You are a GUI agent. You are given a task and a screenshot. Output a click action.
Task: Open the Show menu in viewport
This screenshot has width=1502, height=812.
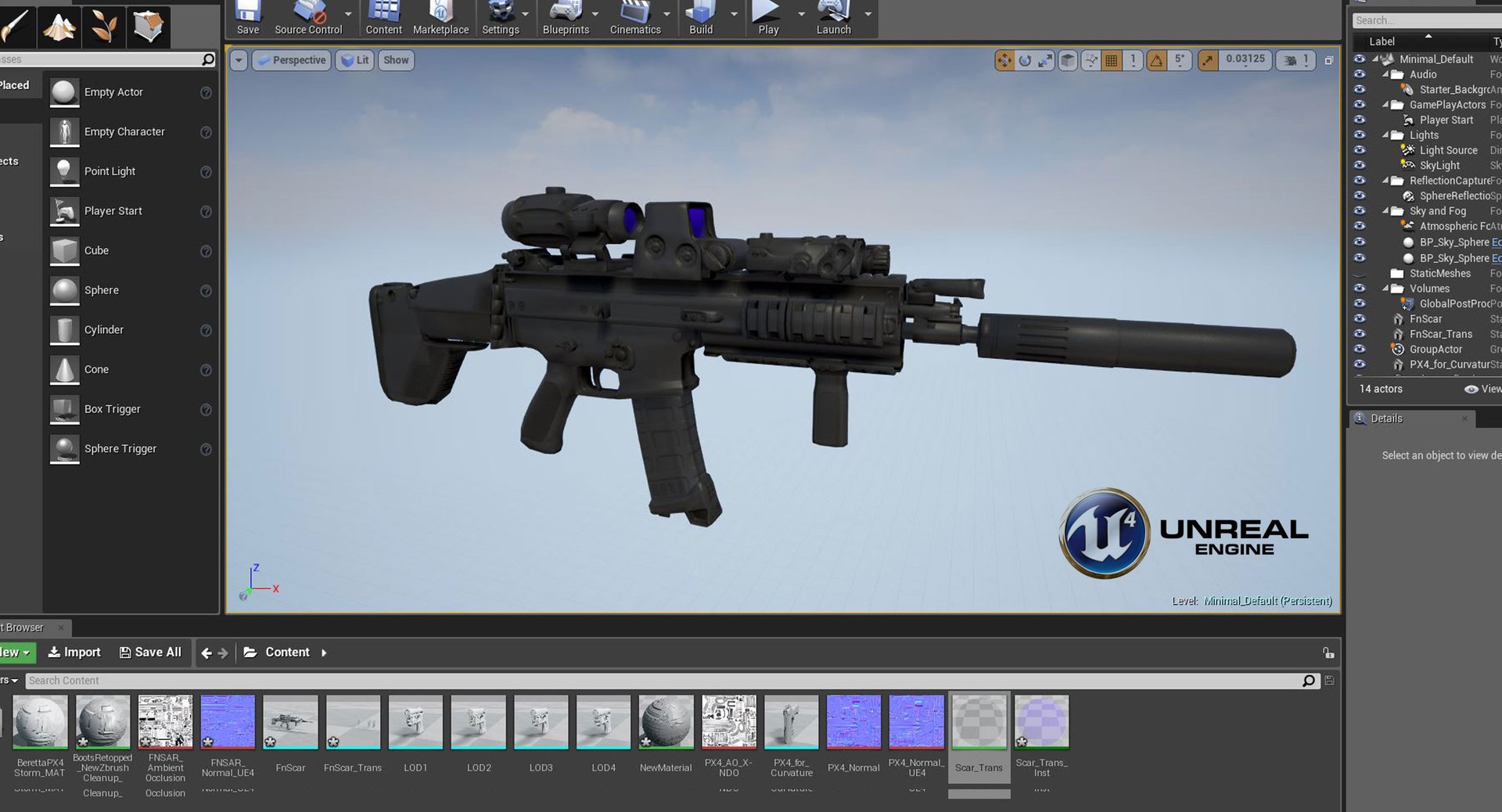pos(396,60)
